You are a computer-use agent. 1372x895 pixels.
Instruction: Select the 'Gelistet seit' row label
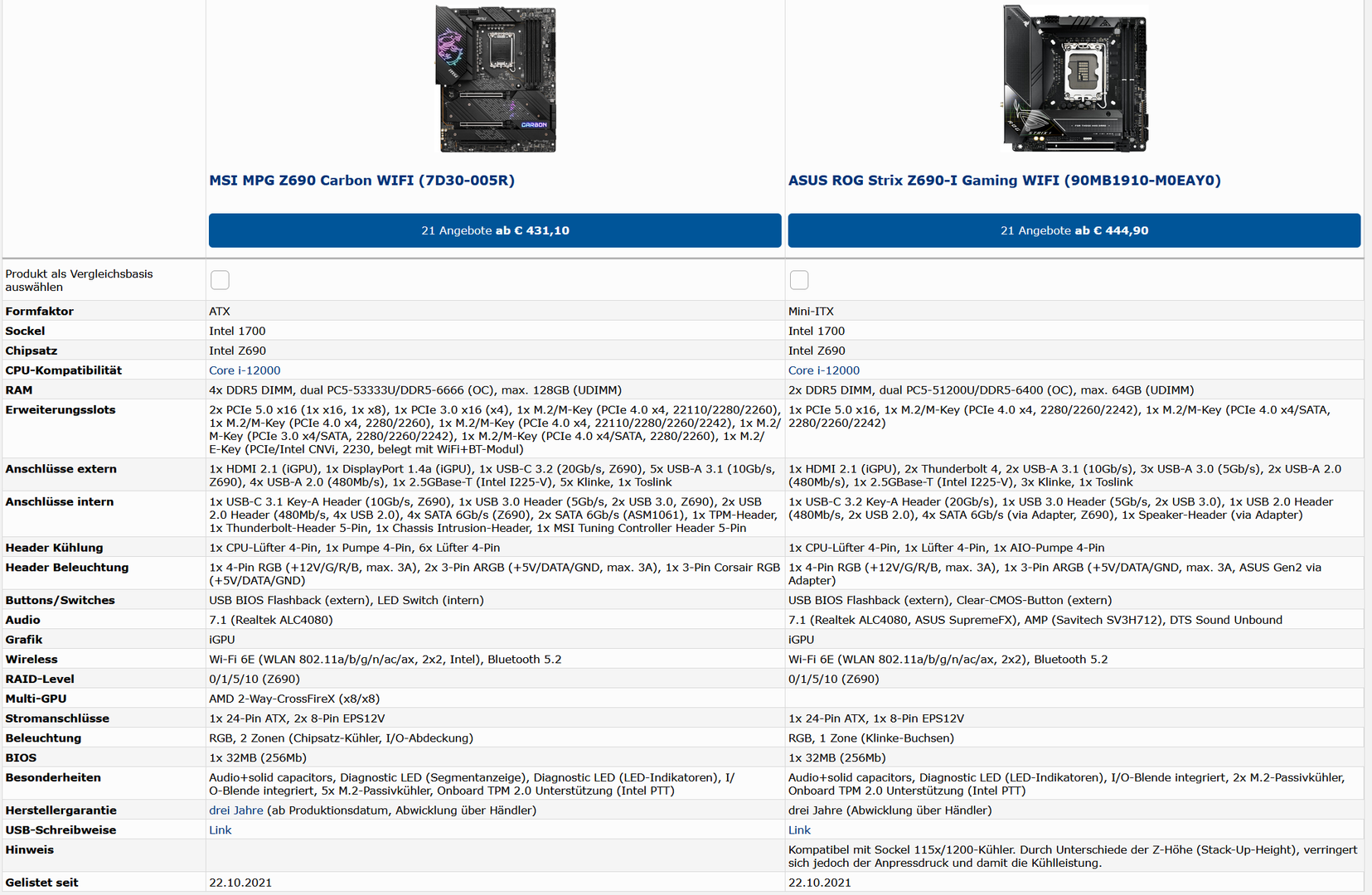click(x=42, y=883)
